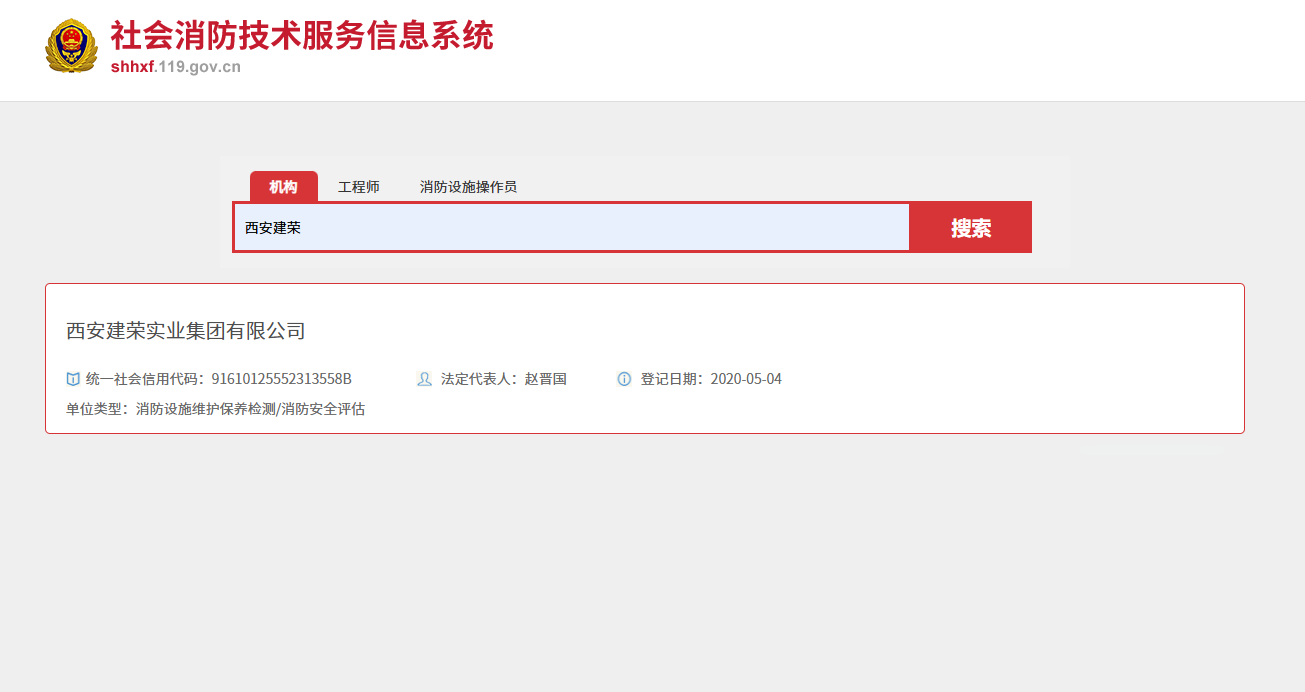Screen dimensions: 1305x692
Task: Click the person icon beside 法定代表人
Action: 424,379
